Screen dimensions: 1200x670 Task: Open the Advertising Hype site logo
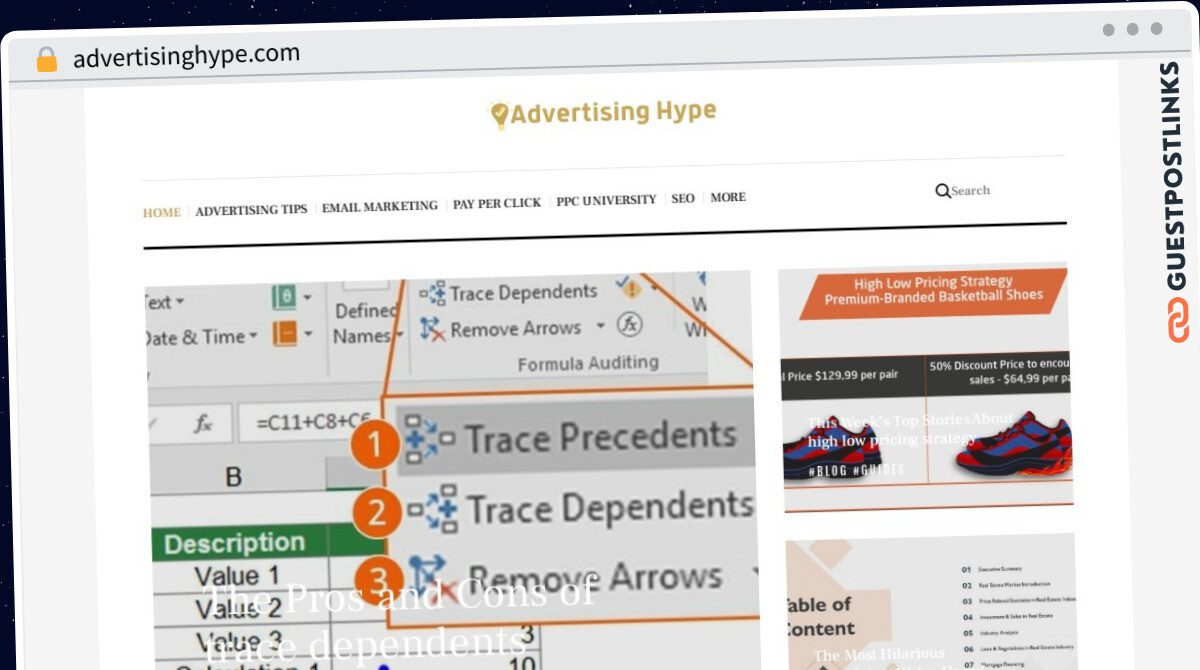tap(602, 113)
